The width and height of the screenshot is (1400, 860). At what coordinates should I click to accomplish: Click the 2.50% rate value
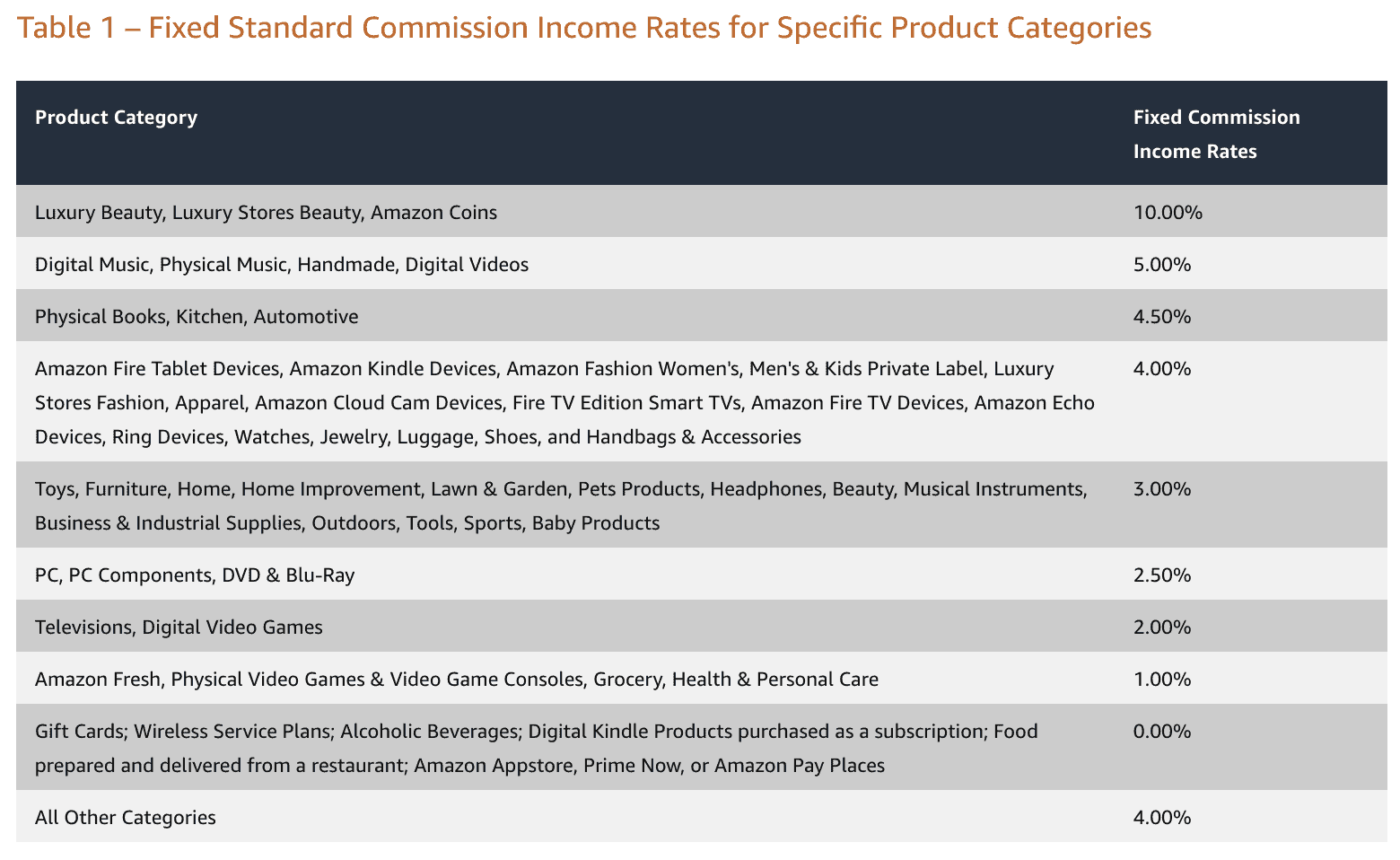[x=1162, y=575]
